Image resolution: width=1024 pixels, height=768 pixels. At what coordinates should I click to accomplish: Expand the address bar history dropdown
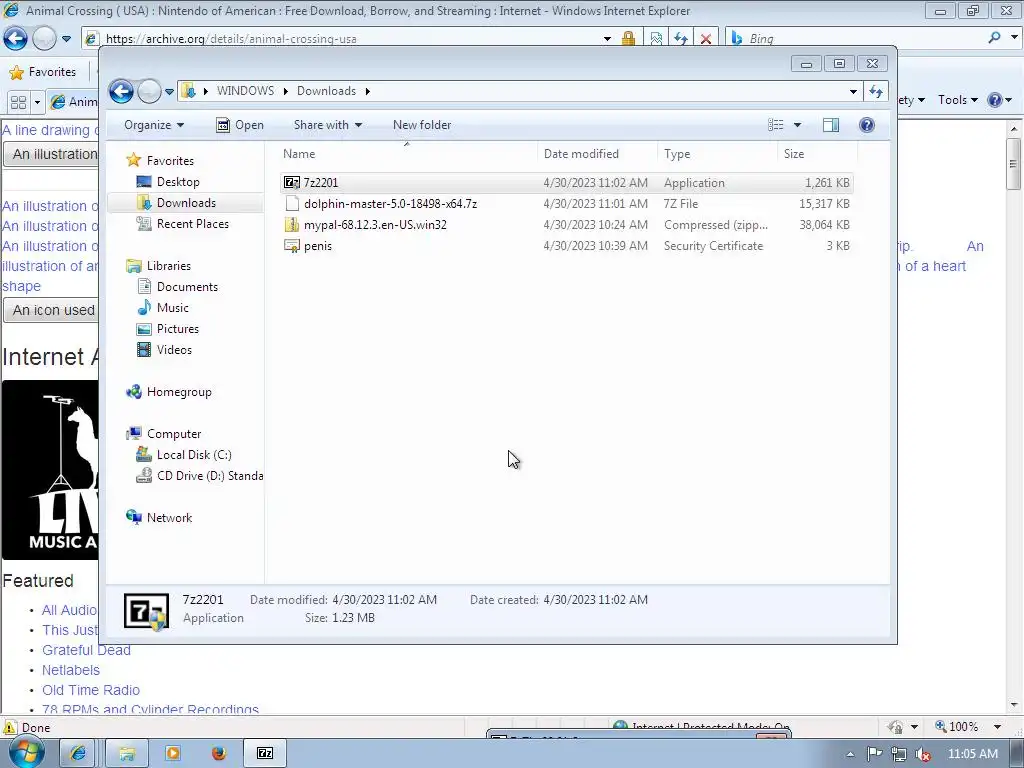click(x=853, y=91)
